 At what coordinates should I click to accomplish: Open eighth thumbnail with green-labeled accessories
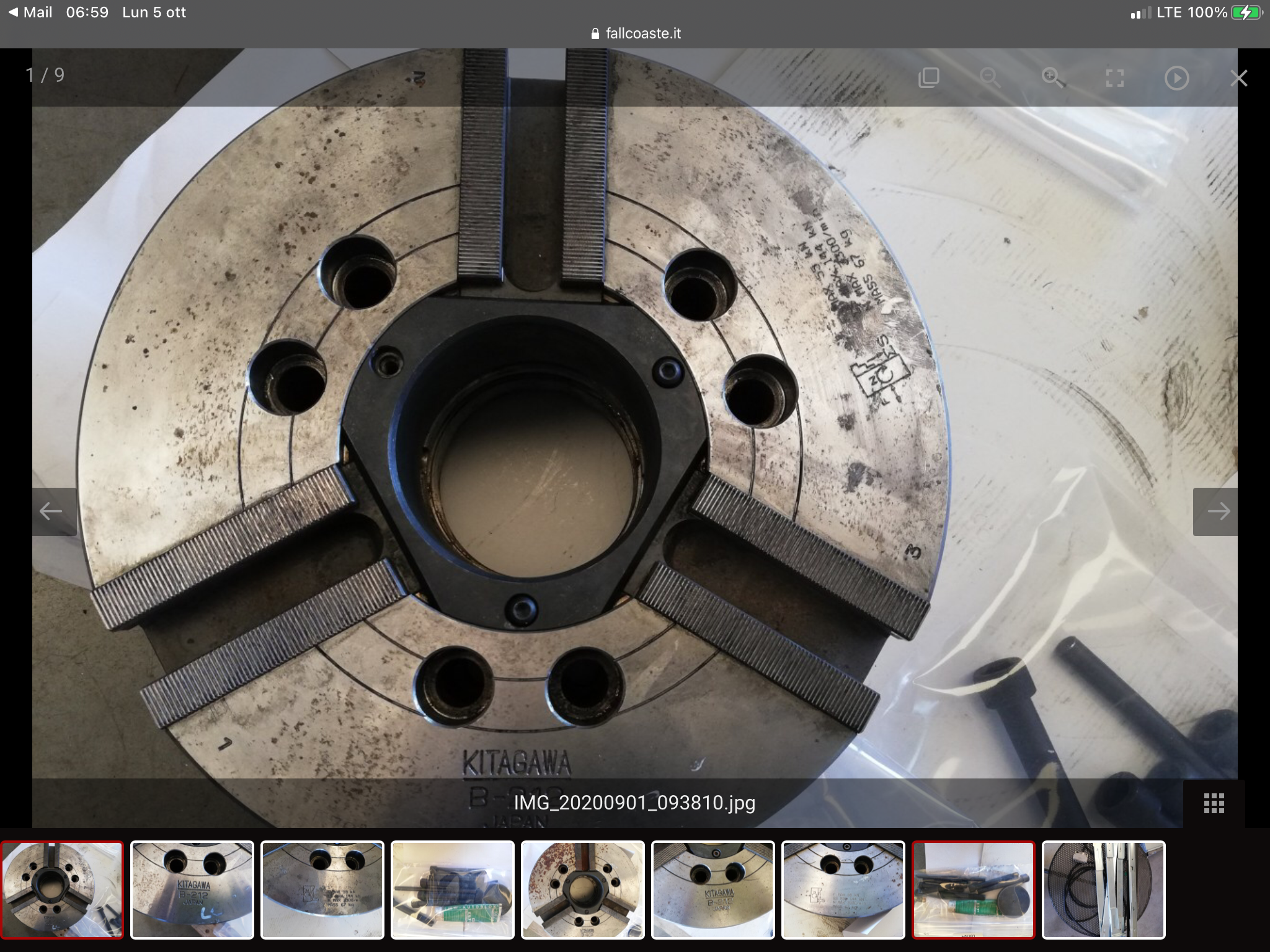974,889
